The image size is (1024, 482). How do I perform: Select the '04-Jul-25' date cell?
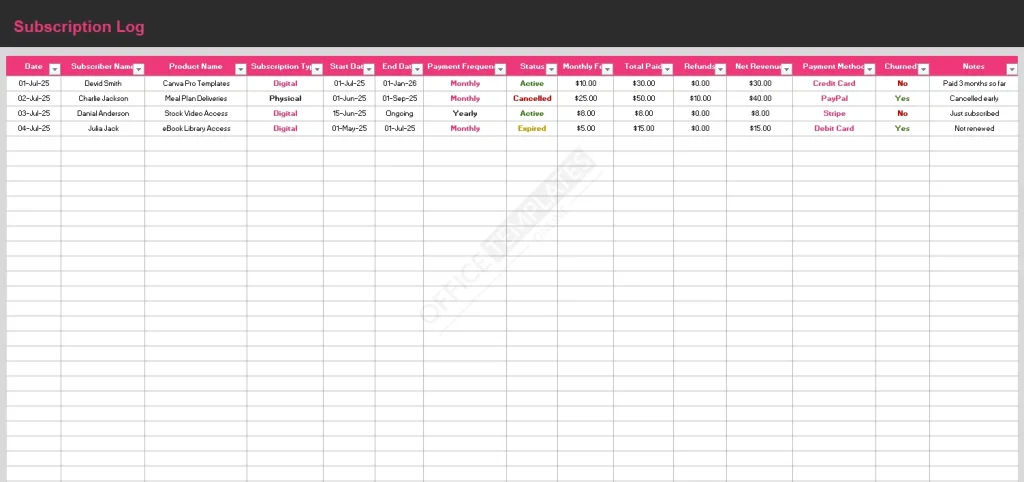click(x=34, y=129)
